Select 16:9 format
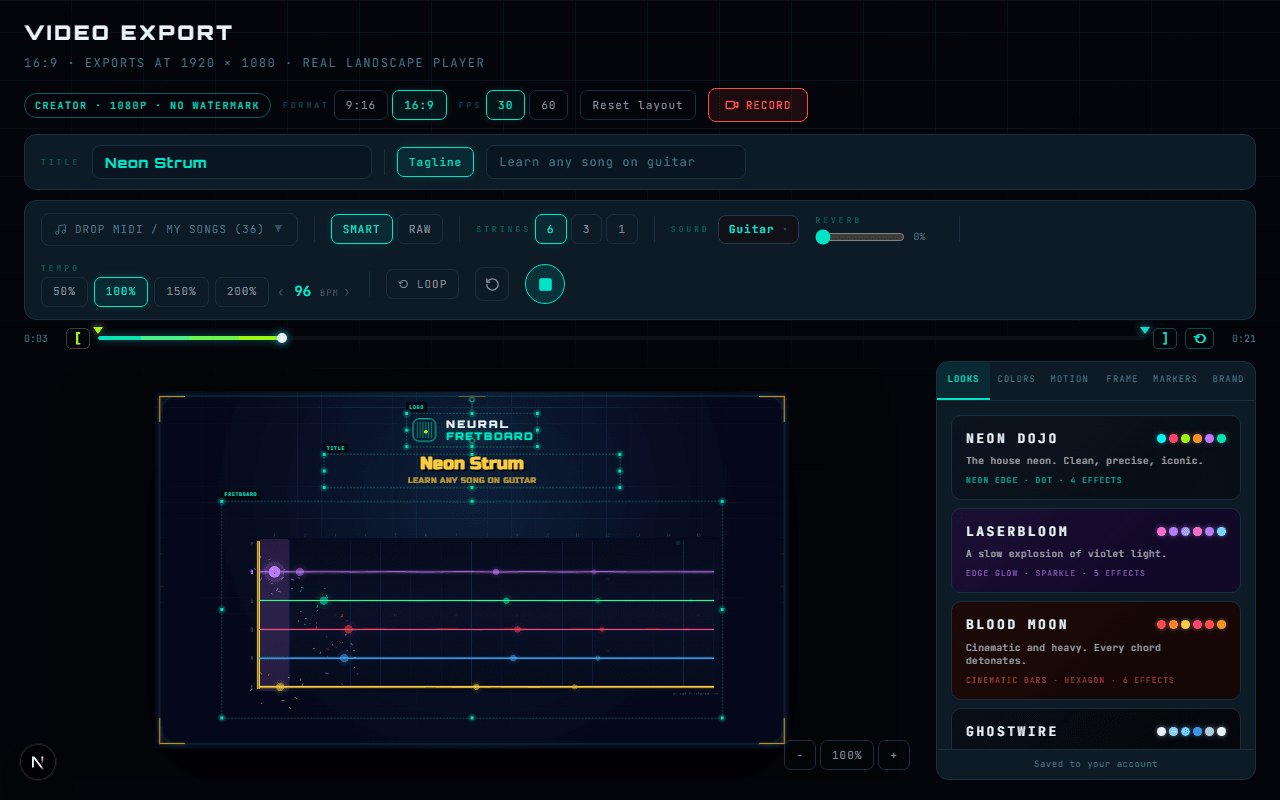Screen dimensions: 1280x800 419,105
